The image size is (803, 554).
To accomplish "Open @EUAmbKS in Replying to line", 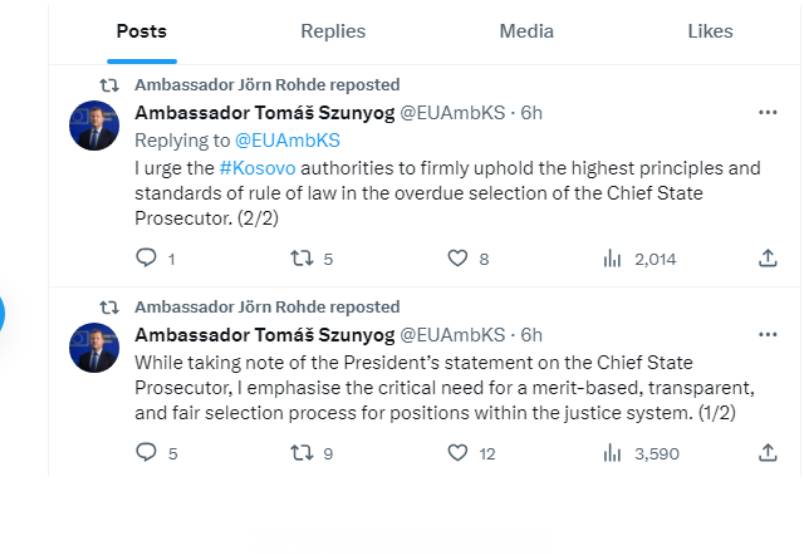I will [x=287, y=140].
